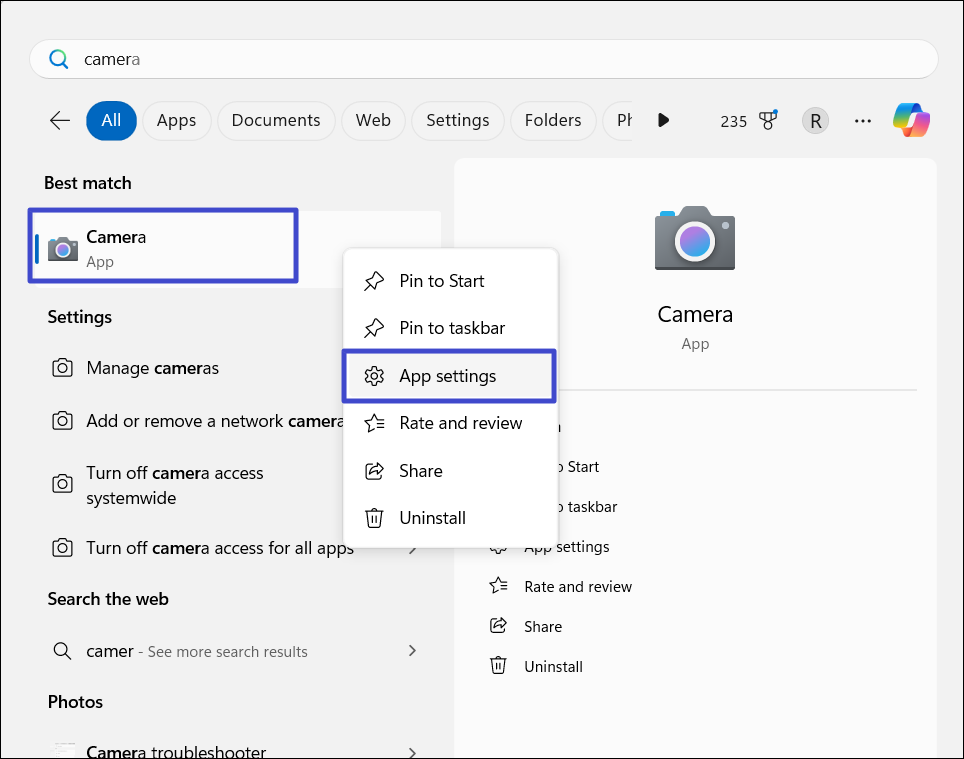The image size is (964, 759).
Task: Switch to the Documents filter tab
Action: pos(275,120)
